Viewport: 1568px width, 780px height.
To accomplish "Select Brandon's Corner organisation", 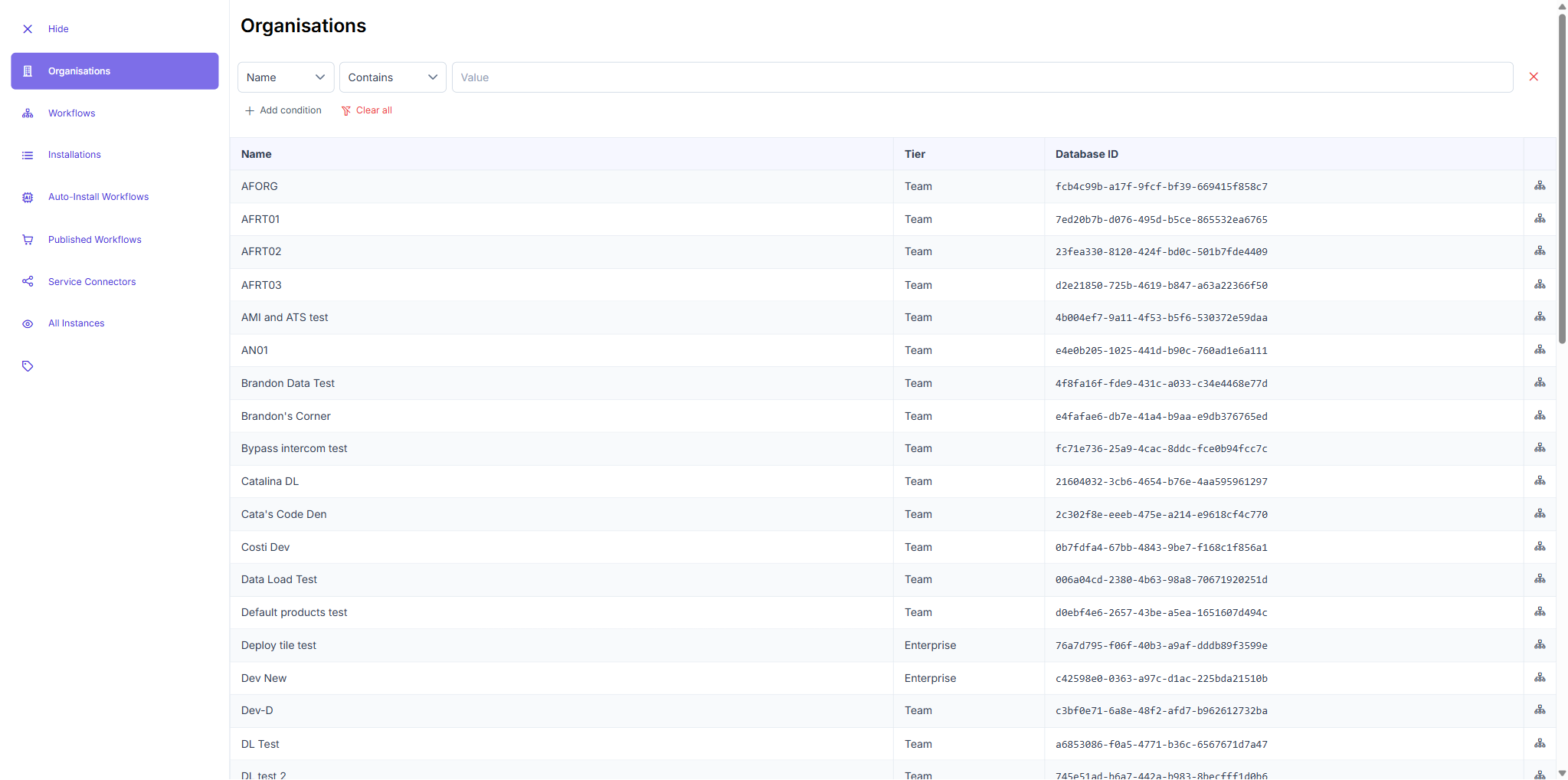I will [x=286, y=416].
